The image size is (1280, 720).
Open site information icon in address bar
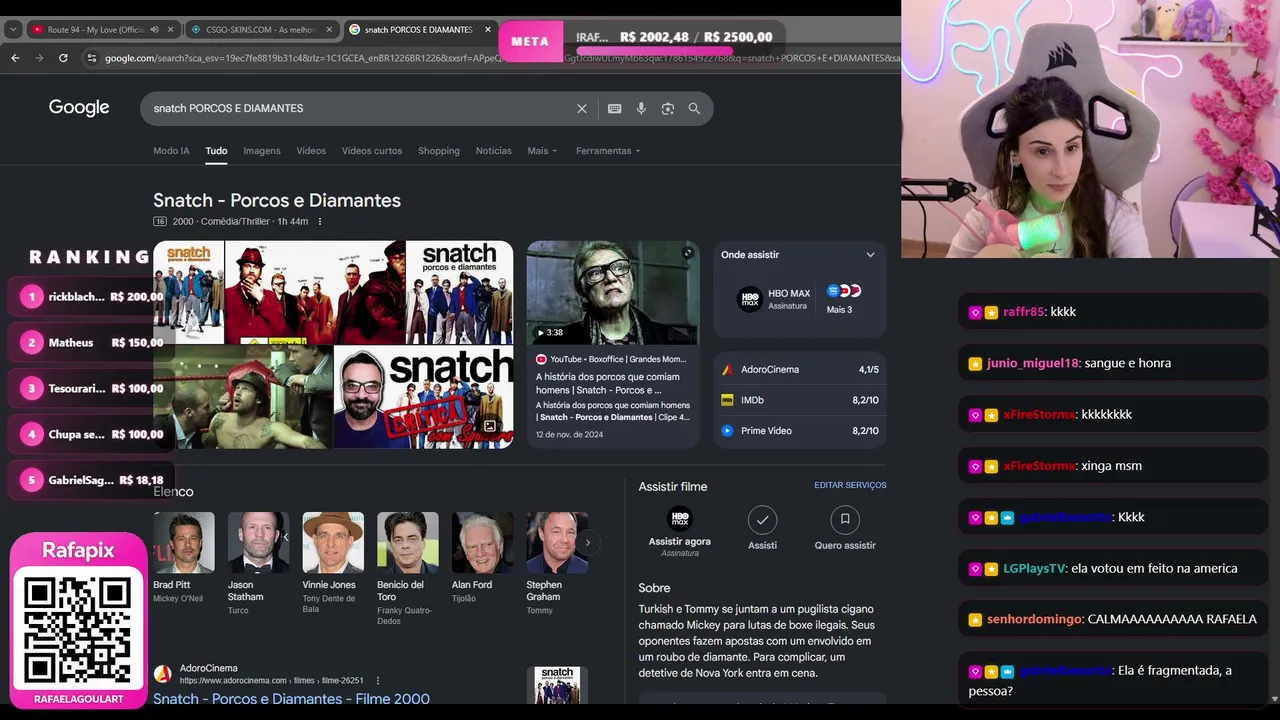93,58
